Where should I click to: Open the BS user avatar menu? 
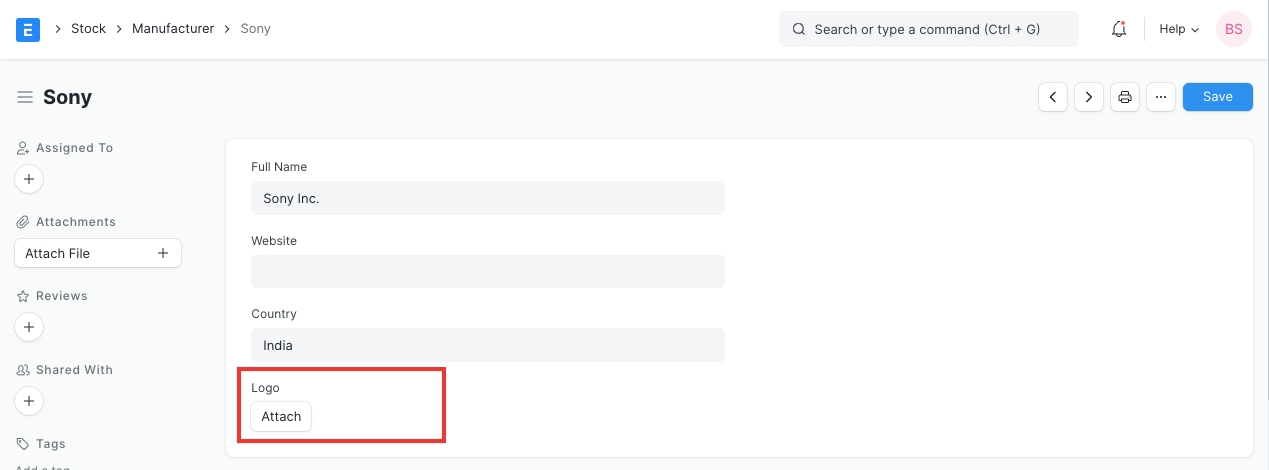[x=1233, y=29]
